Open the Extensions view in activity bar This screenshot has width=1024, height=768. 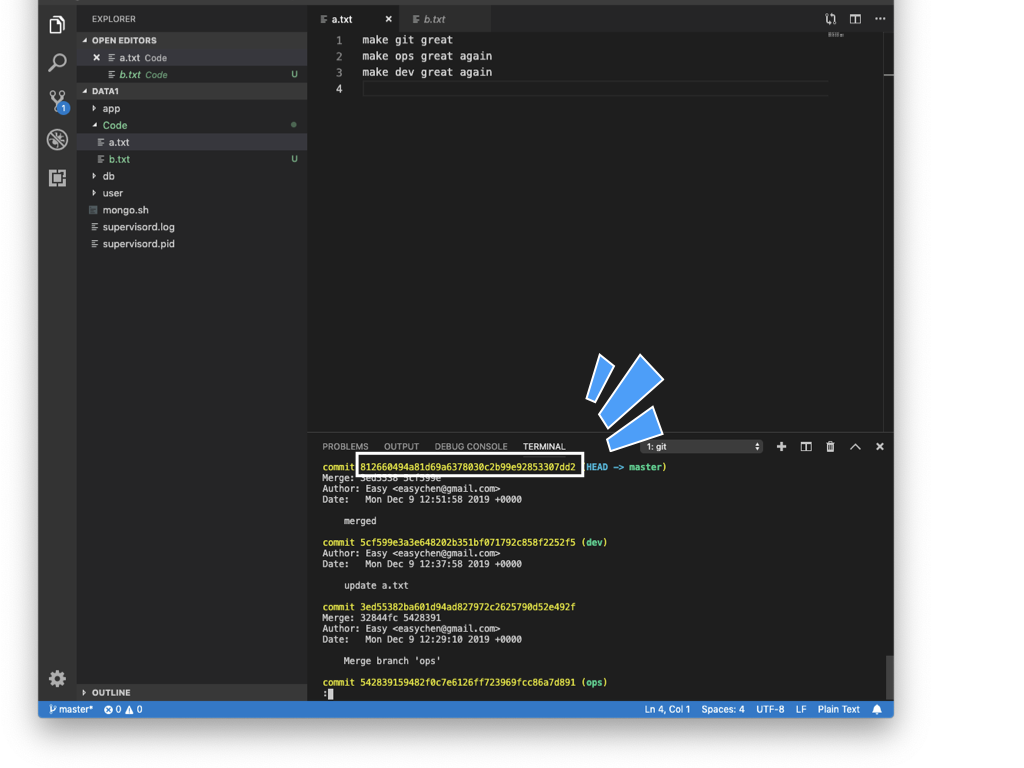(x=57, y=178)
